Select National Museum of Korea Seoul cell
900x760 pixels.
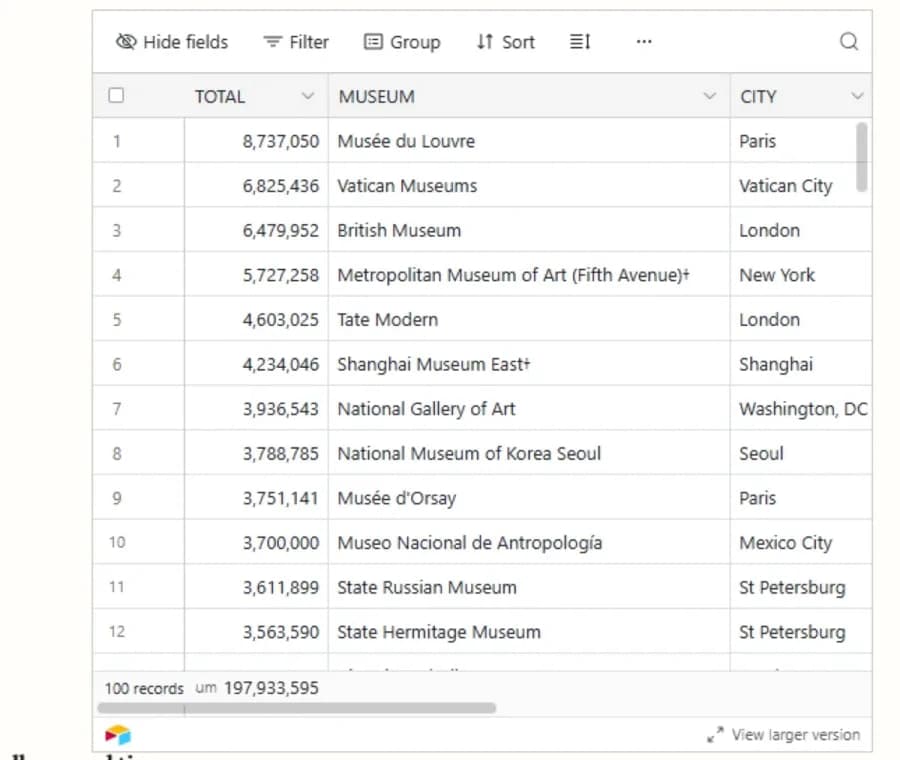click(x=529, y=453)
